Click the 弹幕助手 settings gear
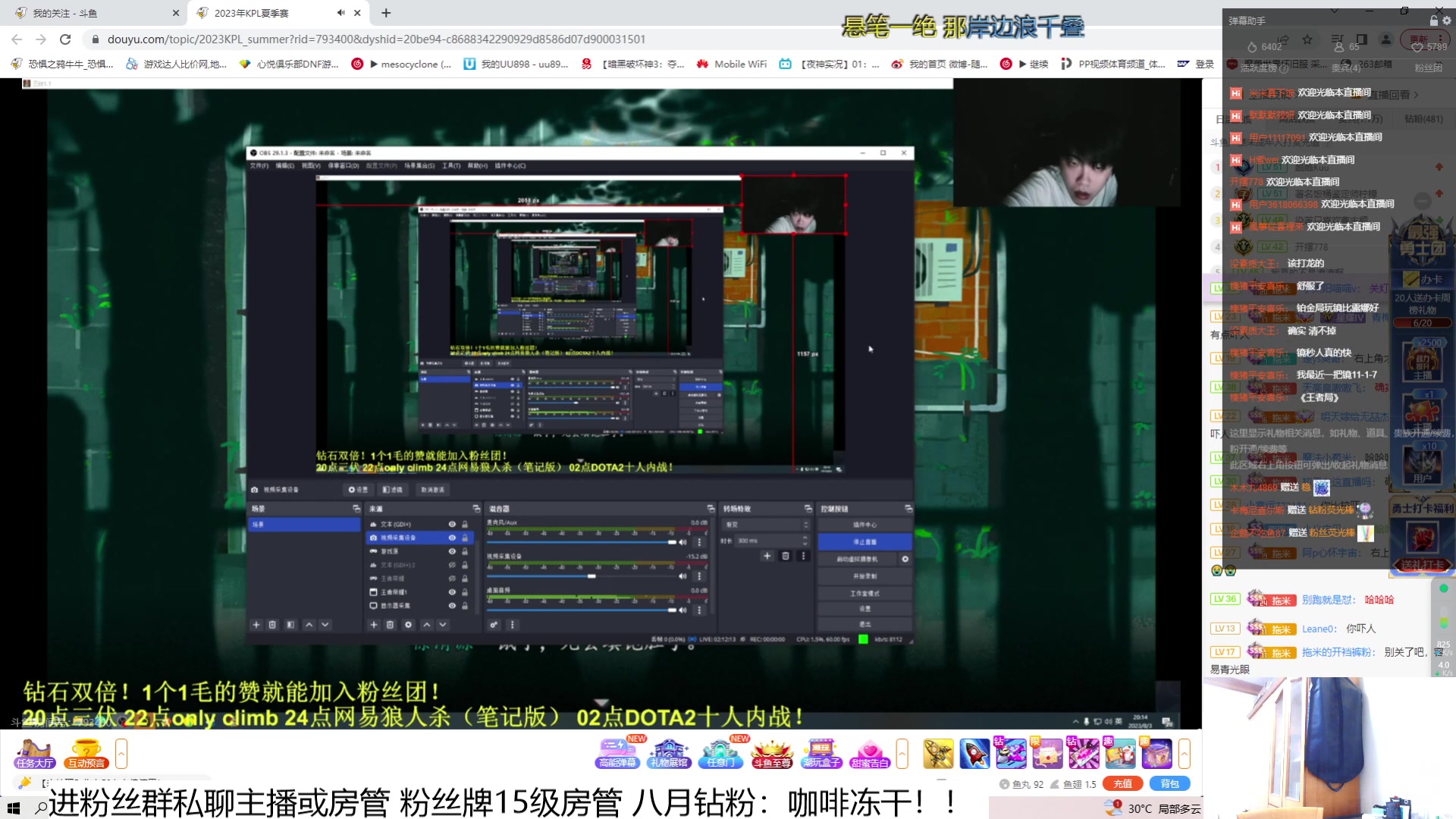Image resolution: width=1456 pixels, height=819 pixels. tap(1446, 20)
